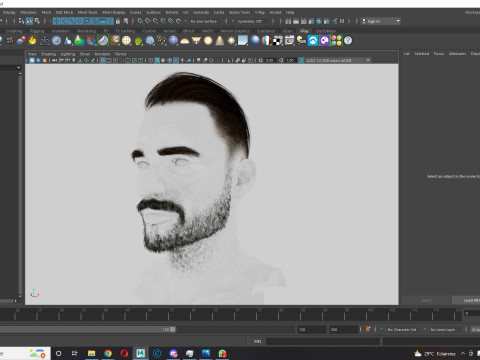This screenshot has width=480, height=360.
Task: Open Windows menu in menu bar
Action: coord(28,12)
